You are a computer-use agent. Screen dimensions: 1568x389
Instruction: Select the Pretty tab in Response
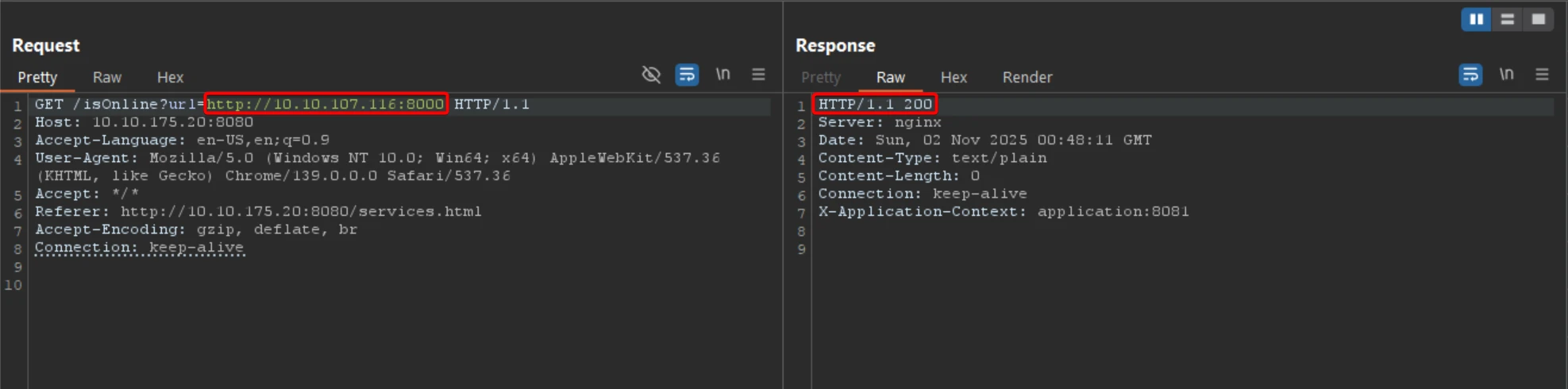820,78
